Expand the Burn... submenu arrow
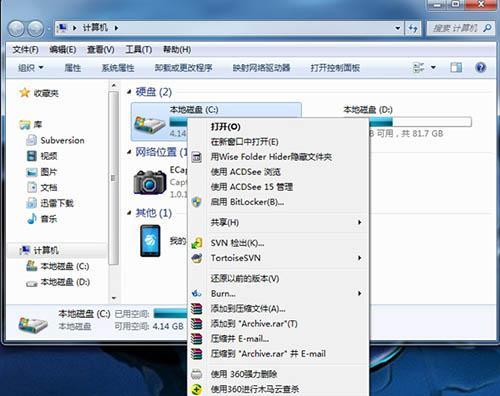This screenshot has height=396, width=500. (x=359, y=293)
